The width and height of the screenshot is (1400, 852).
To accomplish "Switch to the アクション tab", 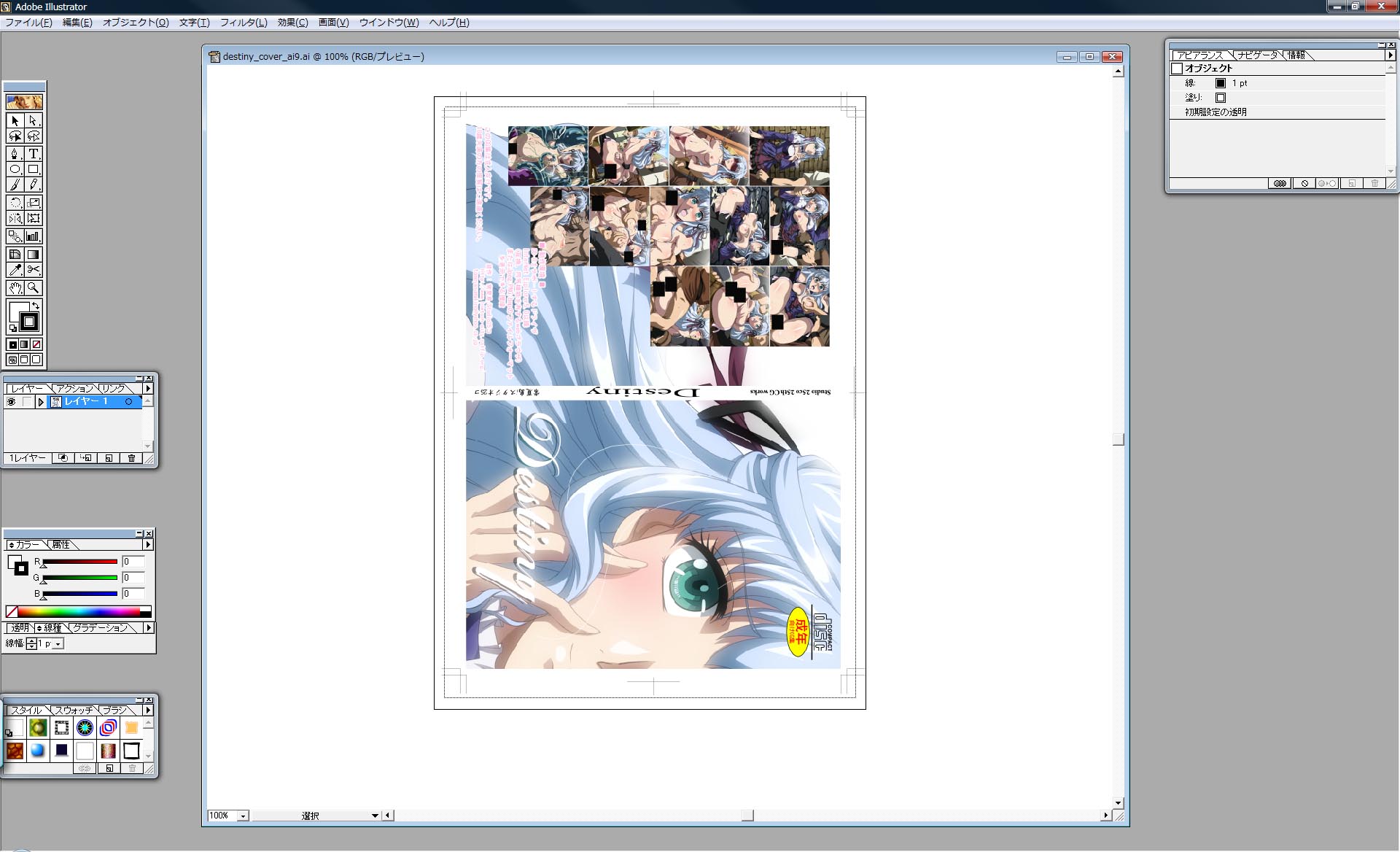I will [x=75, y=389].
